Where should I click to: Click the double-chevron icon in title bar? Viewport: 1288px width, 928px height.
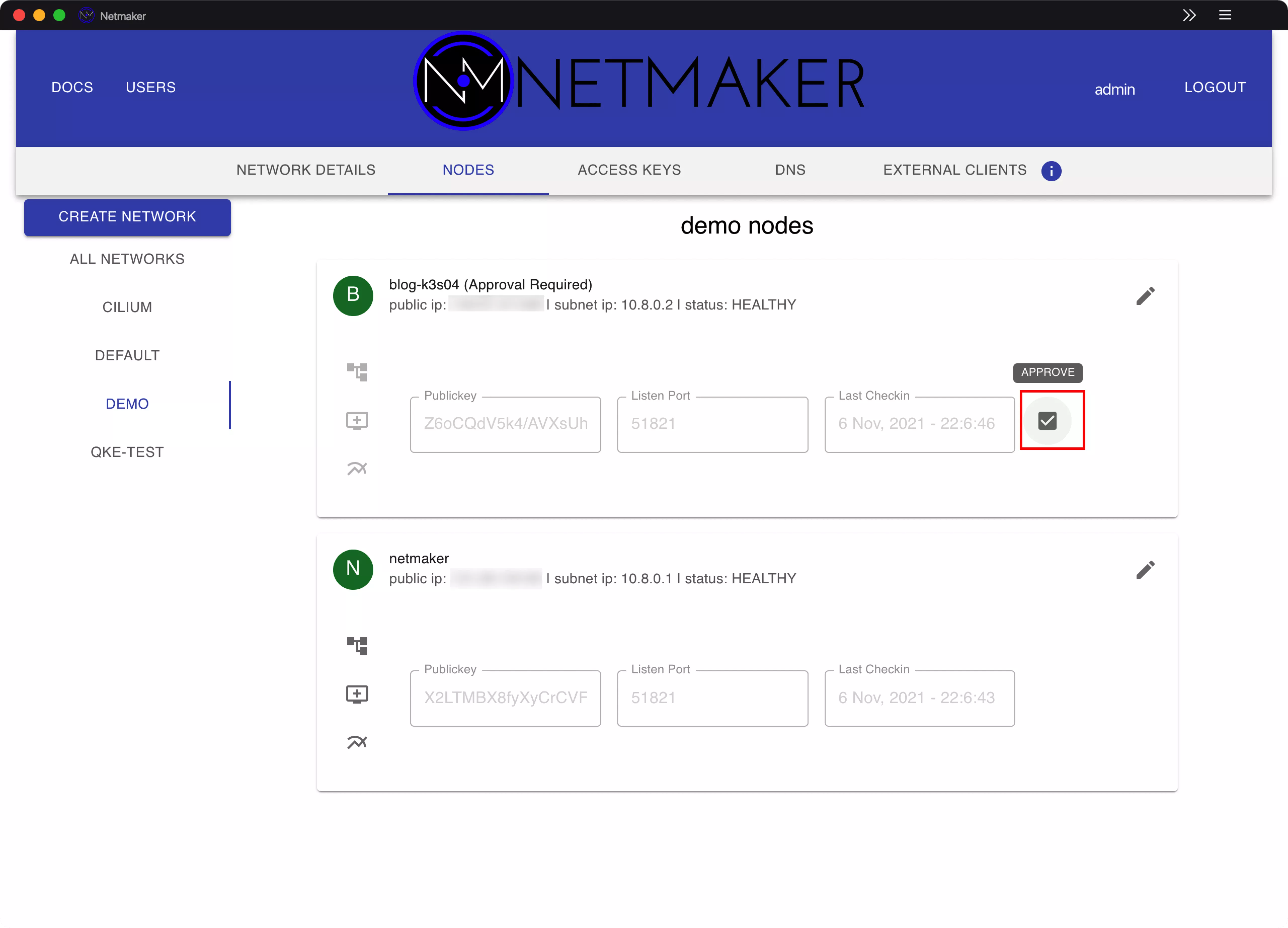click(1189, 15)
